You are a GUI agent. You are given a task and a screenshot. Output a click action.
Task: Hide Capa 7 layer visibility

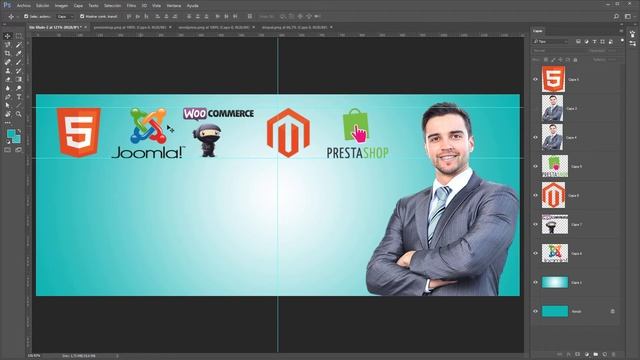pyautogui.click(x=536, y=224)
